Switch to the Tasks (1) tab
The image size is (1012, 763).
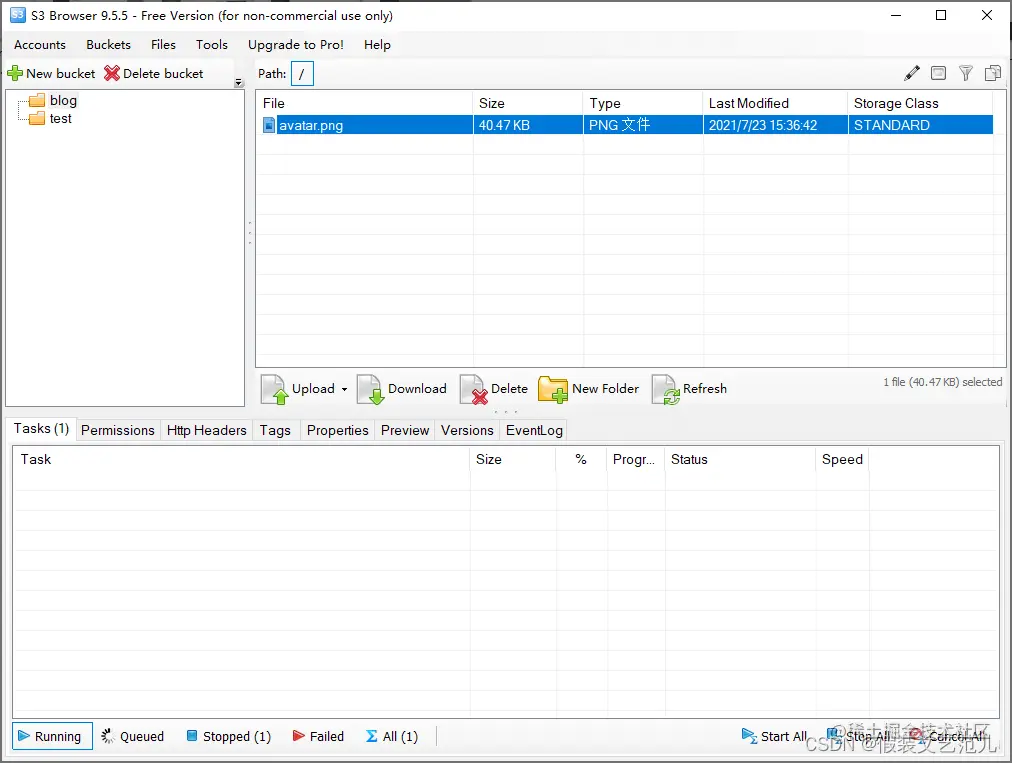[x=41, y=429]
